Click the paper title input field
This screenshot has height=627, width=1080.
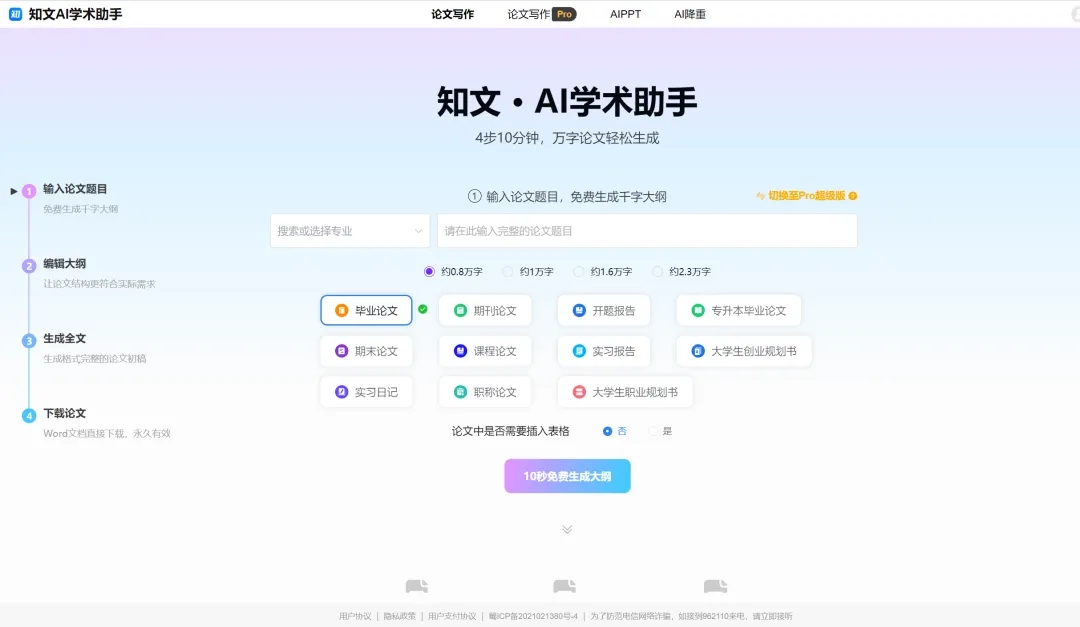click(647, 231)
